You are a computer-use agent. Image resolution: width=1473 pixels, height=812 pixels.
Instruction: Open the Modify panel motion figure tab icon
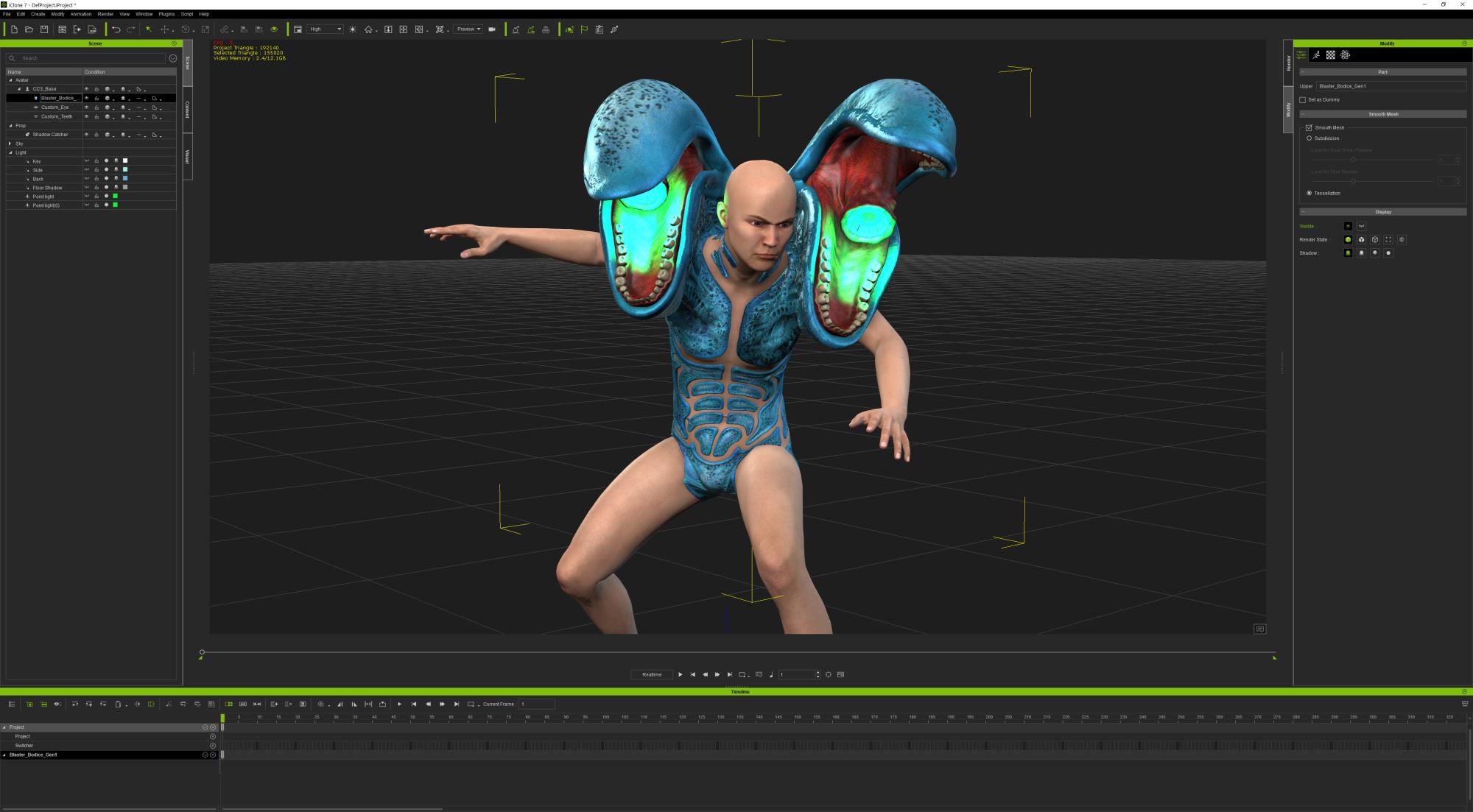(1316, 55)
